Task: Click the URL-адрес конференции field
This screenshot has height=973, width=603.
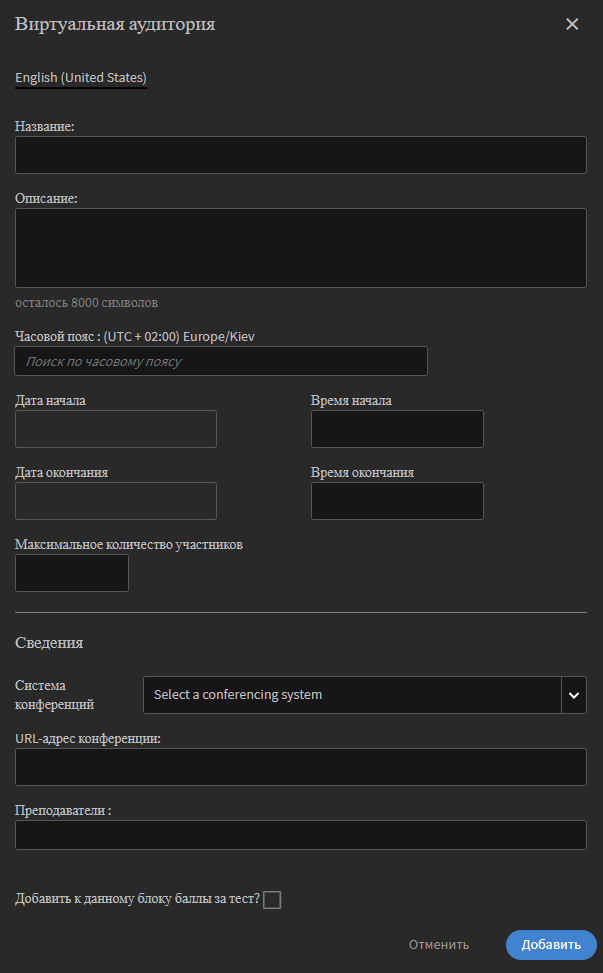Action: pos(301,767)
